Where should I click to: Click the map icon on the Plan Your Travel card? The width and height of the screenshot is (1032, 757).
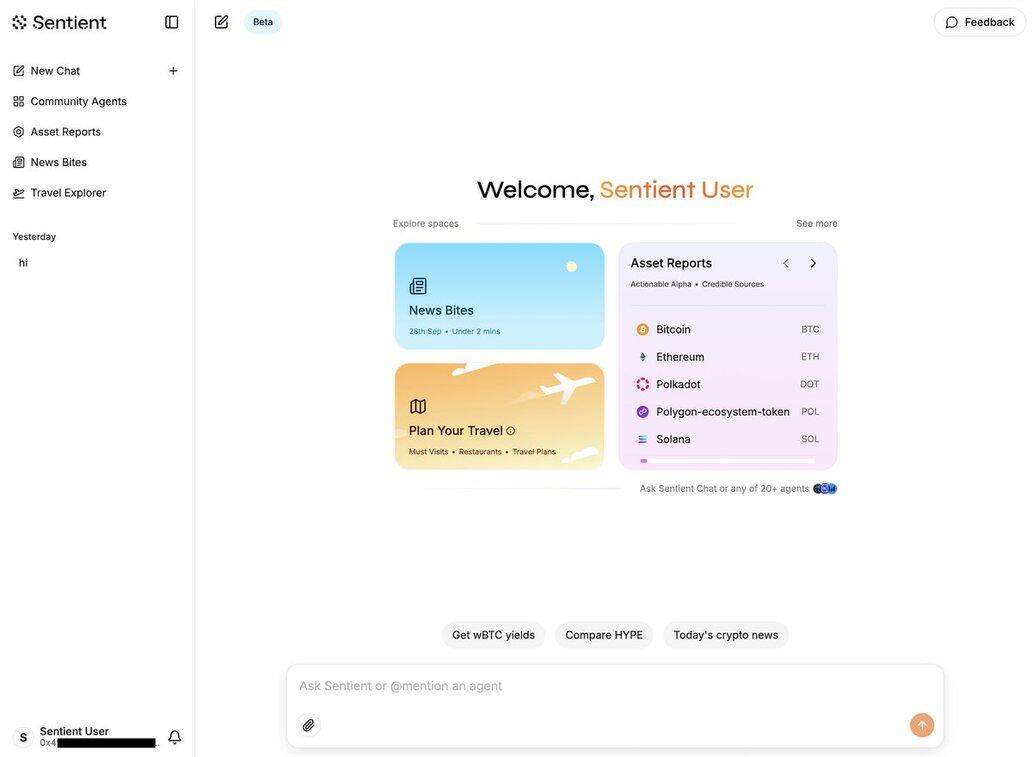(x=418, y=406)
